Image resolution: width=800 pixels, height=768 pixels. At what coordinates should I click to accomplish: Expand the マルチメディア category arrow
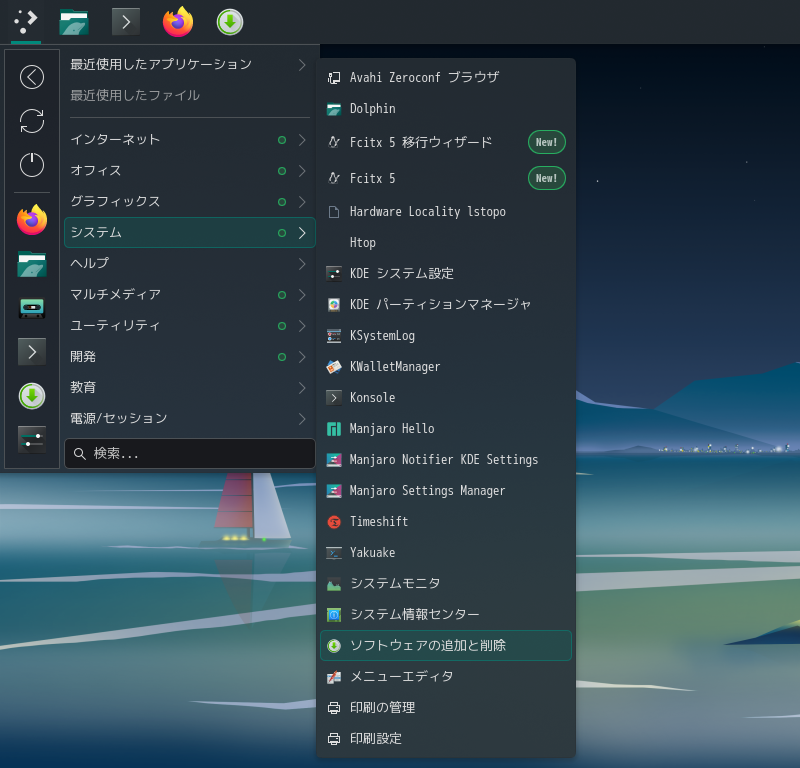pos(302,295)
